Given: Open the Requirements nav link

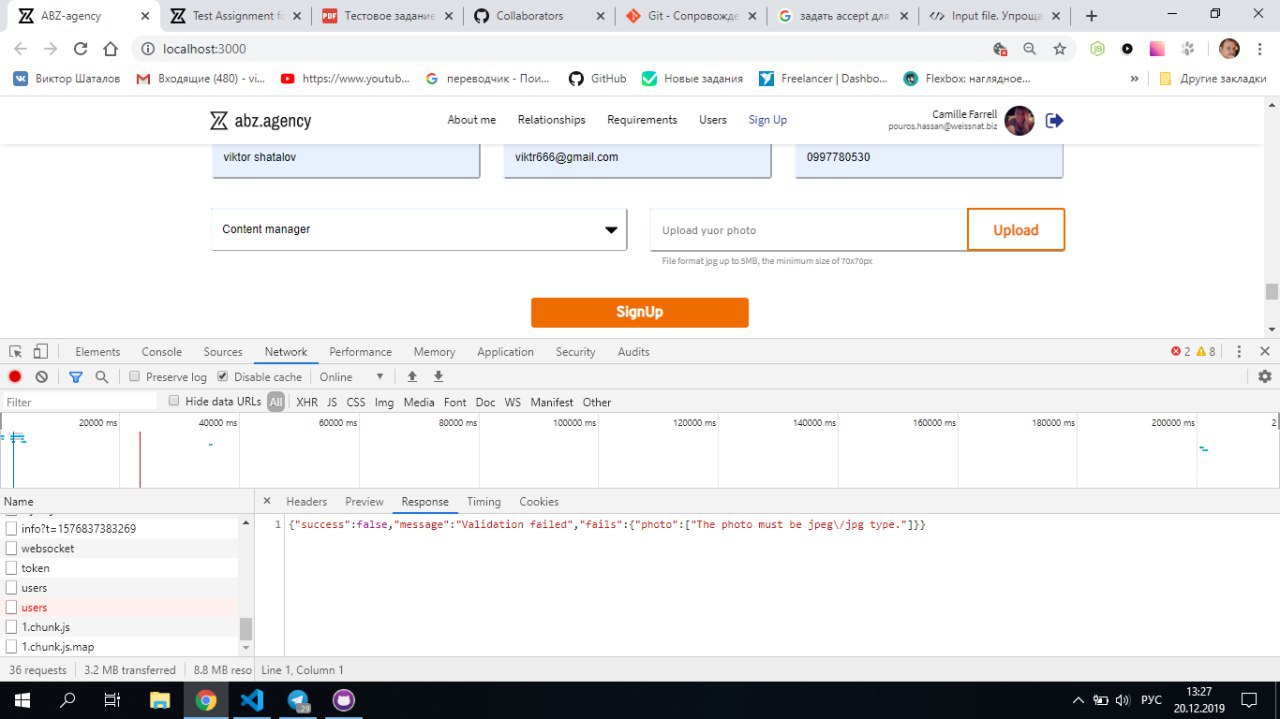Looking at the screenshot, I should click(x=642, y=120).
